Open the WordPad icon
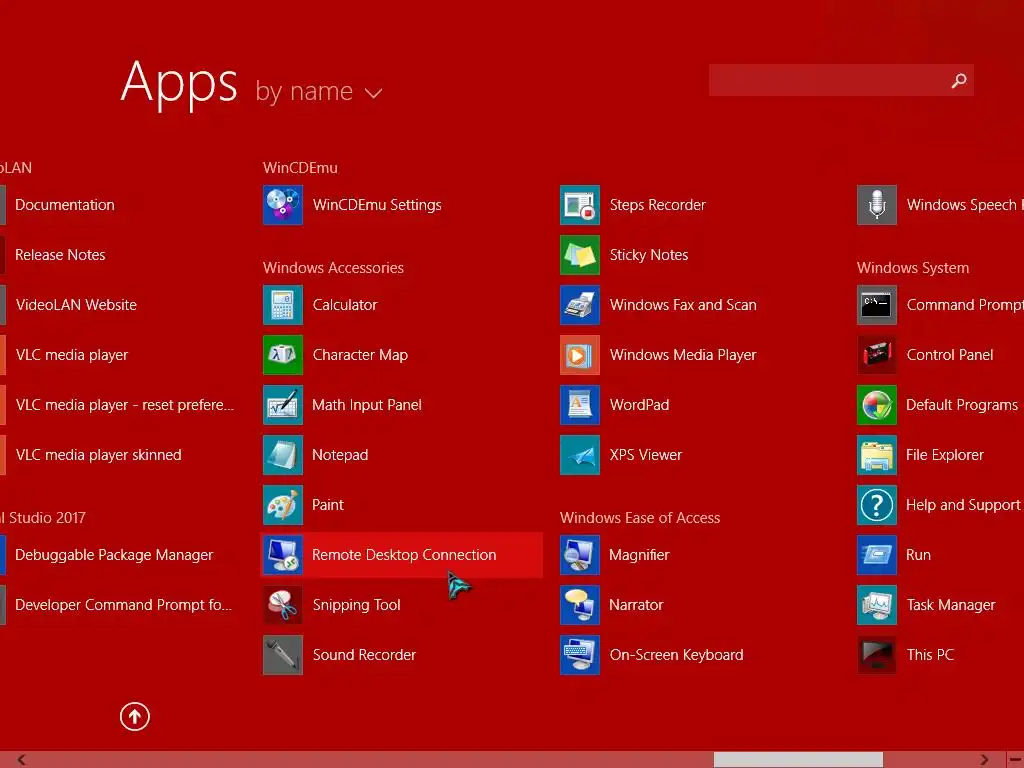The width and height of the screenshot is (1024, 768). [x=580, y=405]
